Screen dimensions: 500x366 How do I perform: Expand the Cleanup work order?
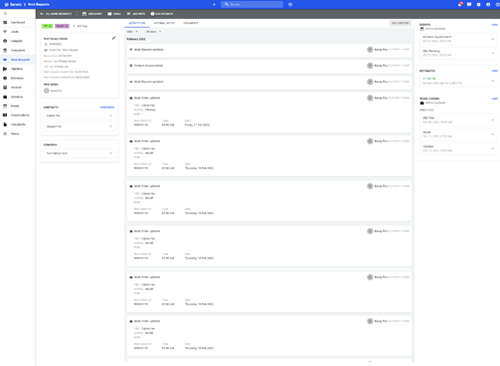(x=458, y=148)
